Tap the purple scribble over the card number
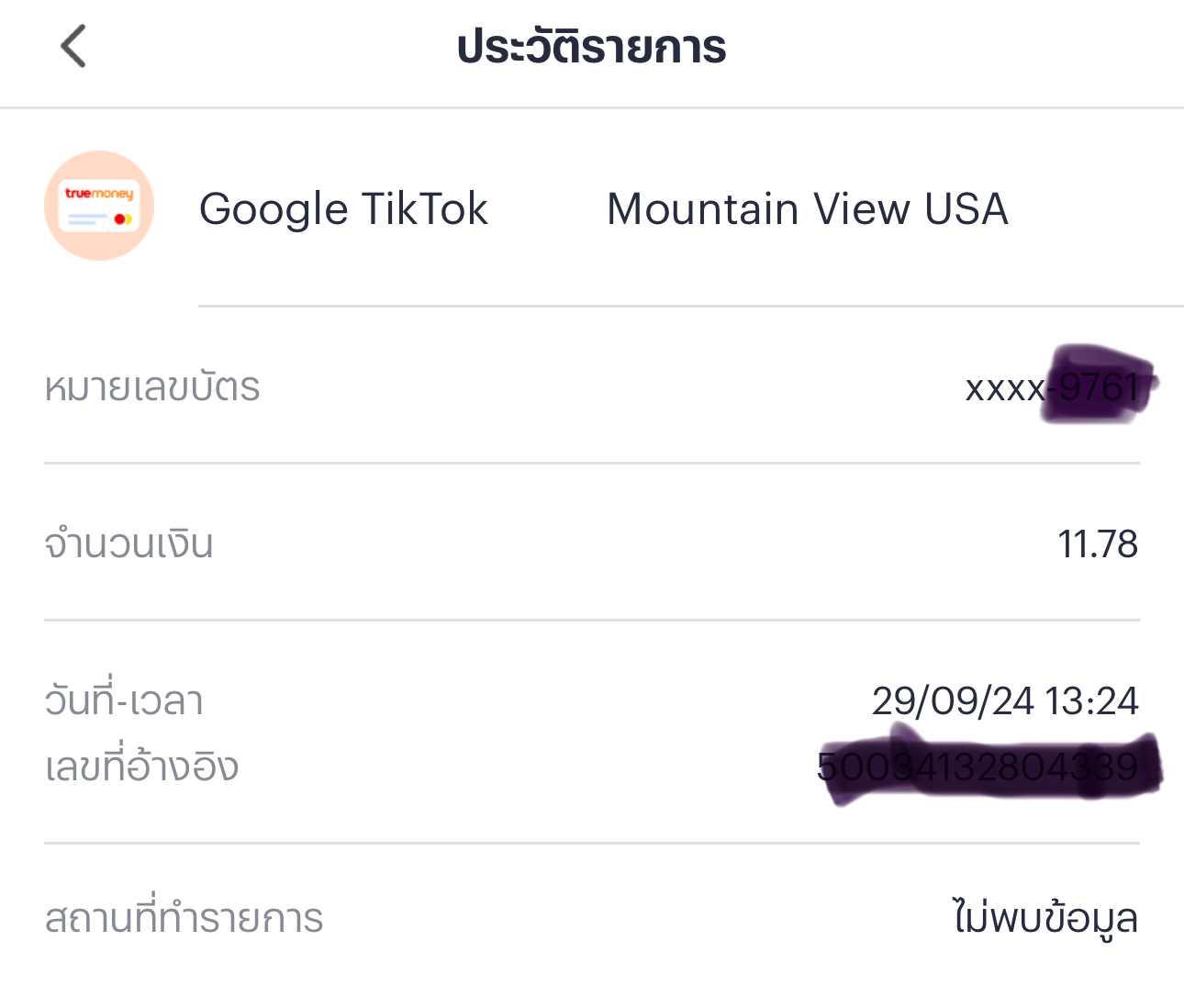Viewport: 1184px width, 1008px height. click(x=1100, y=384)
